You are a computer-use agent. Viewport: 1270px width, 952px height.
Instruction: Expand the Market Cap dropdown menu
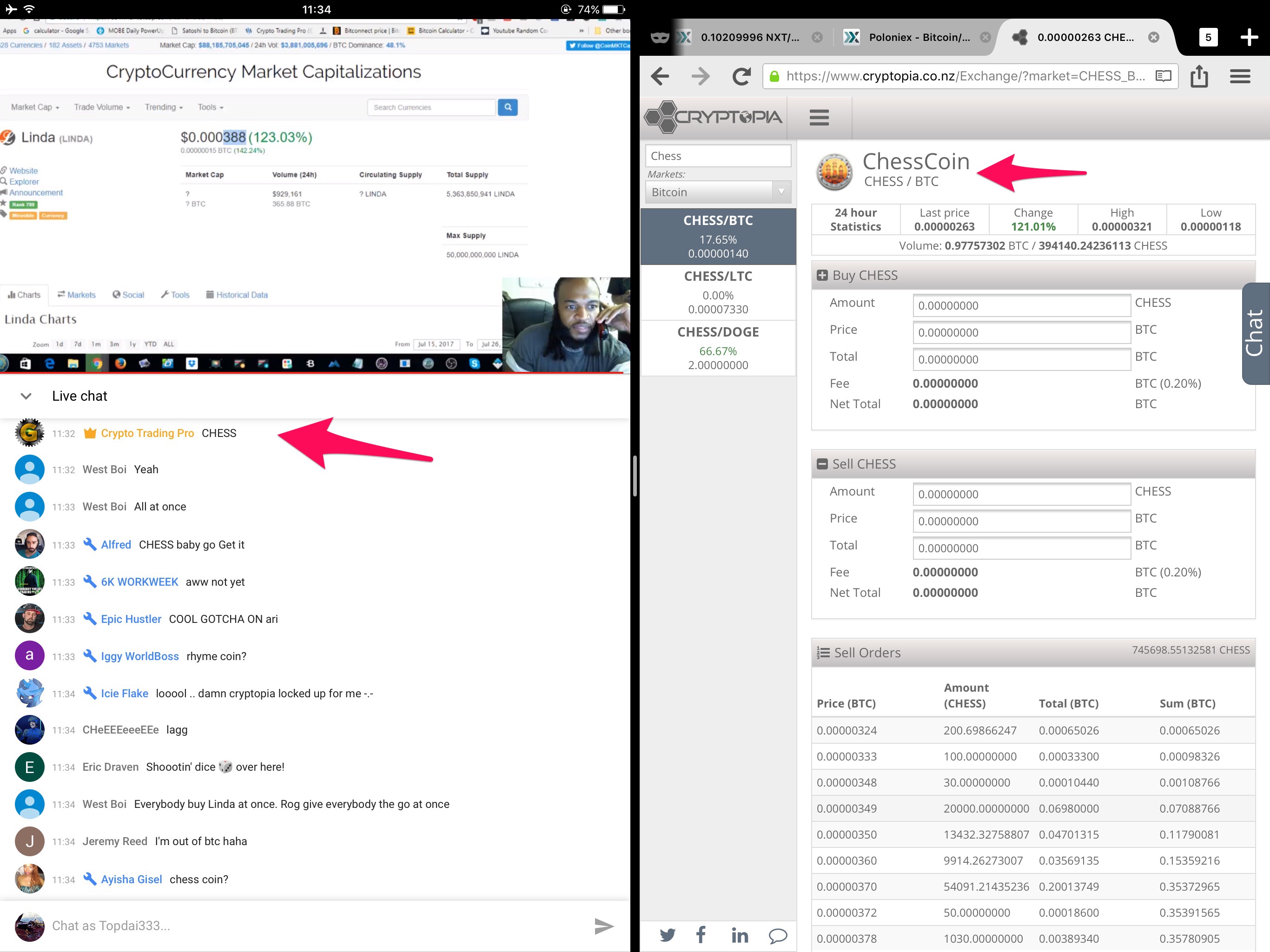(x=35, y=107)
